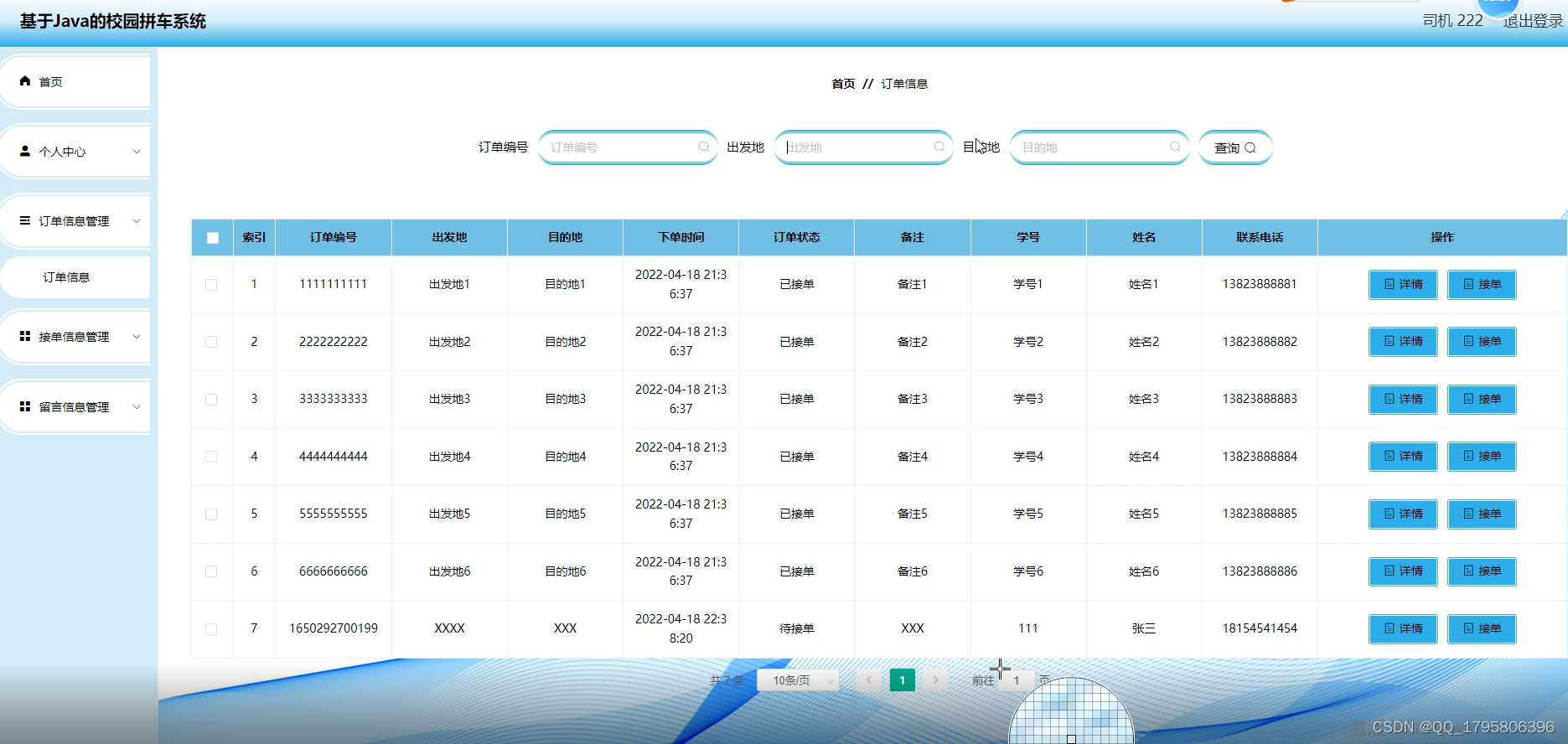Click the name cell 张三
This screenshot has height=744, width=1568.
coord(1144,629)
